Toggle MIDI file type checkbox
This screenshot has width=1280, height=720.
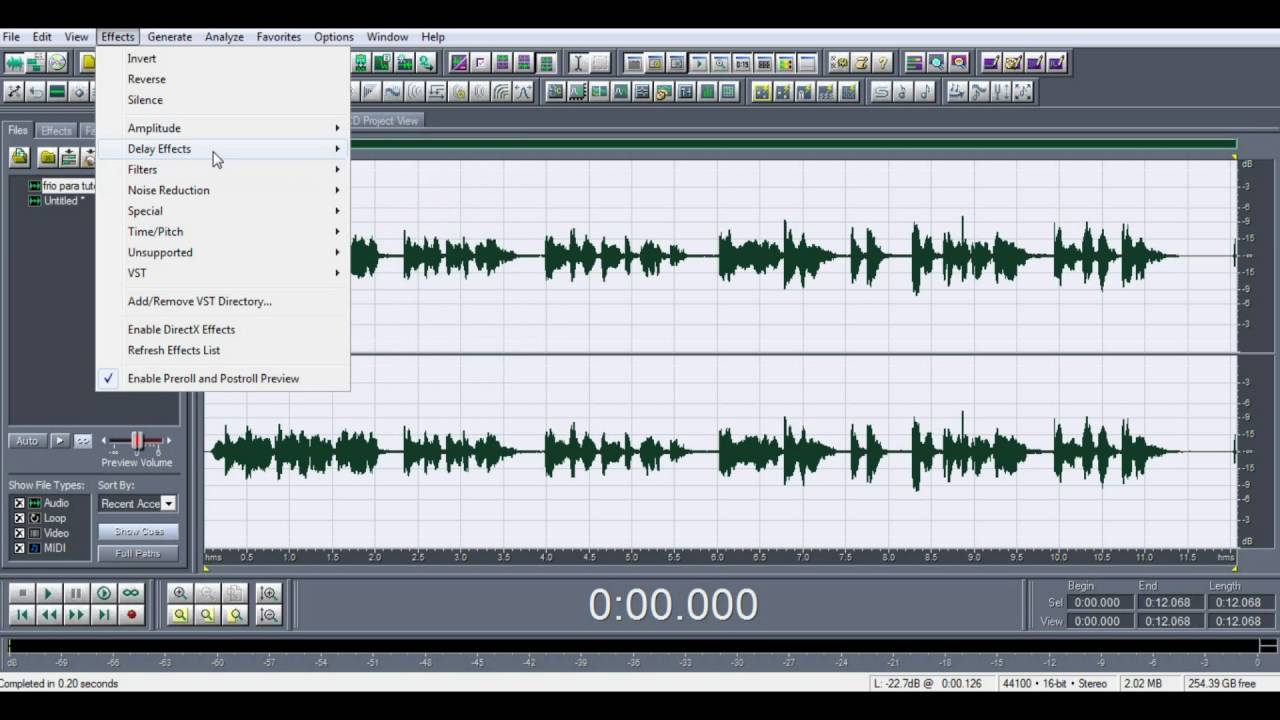click(19, 548)
